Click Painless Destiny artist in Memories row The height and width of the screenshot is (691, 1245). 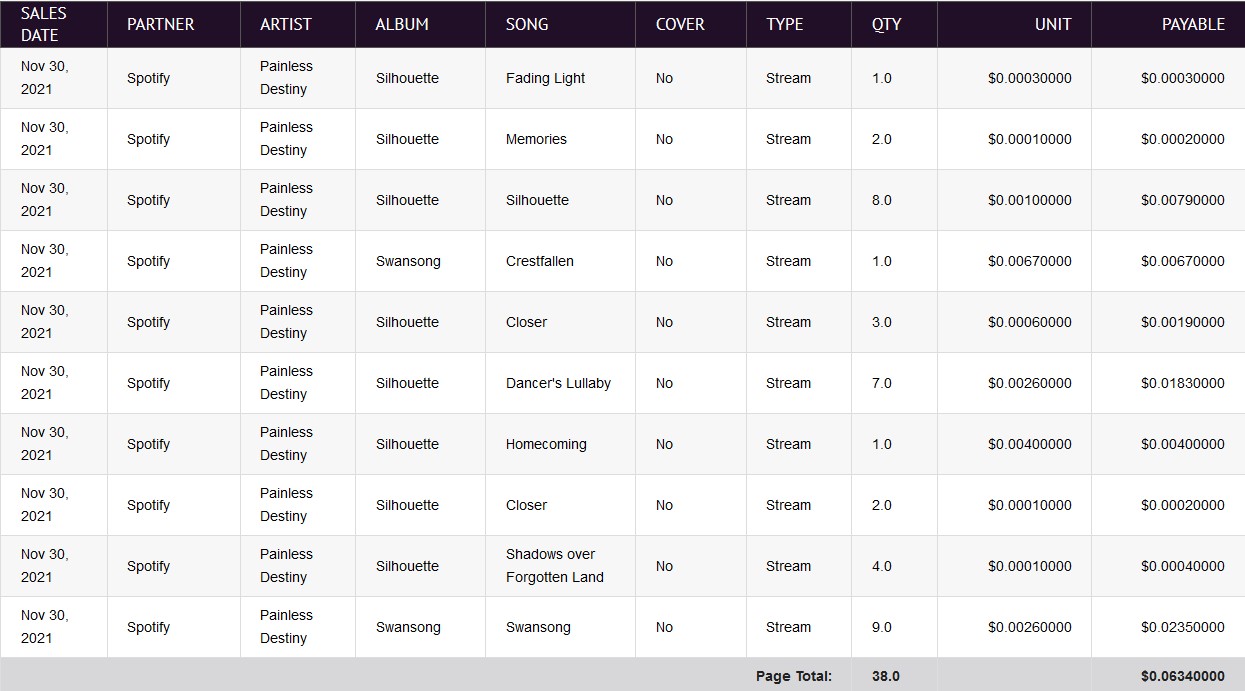(x=286, y=139)
